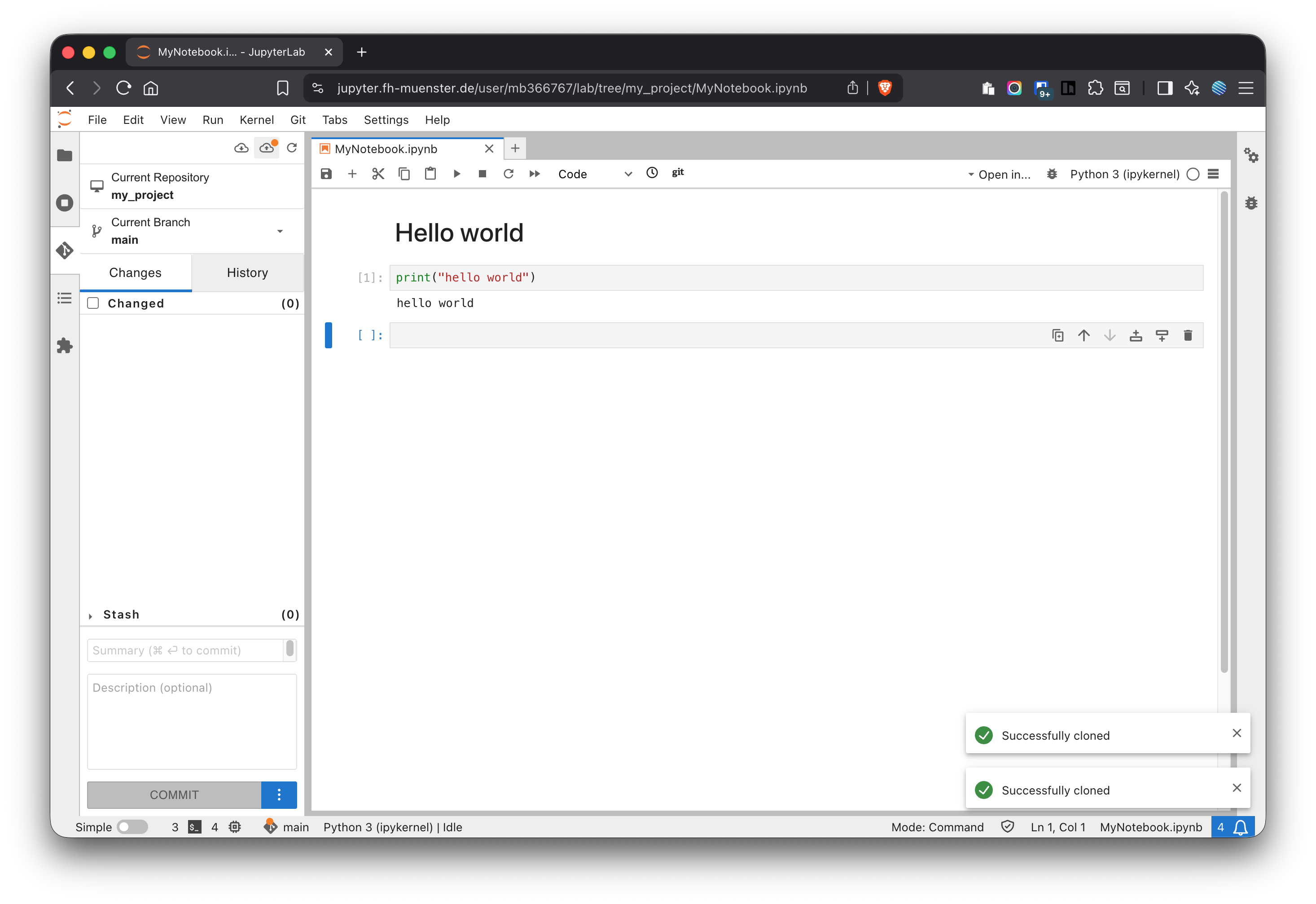Open the Extension Manager puzzle icon
The height and width of the screenshot is (904, 1316).
pyautogui.click(x=65, y=346)
